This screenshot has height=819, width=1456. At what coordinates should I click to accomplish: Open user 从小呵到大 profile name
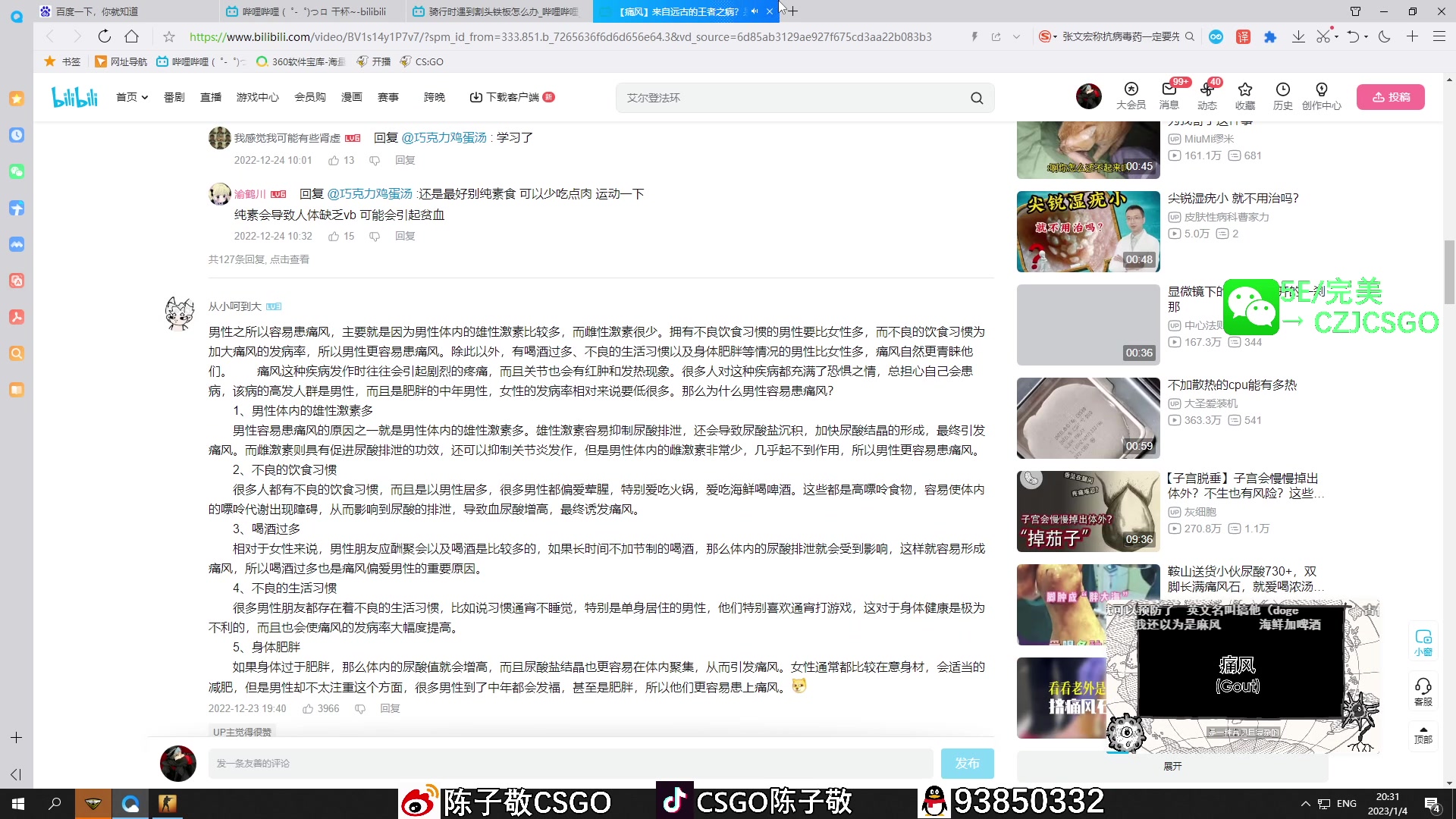pos(234,306)
